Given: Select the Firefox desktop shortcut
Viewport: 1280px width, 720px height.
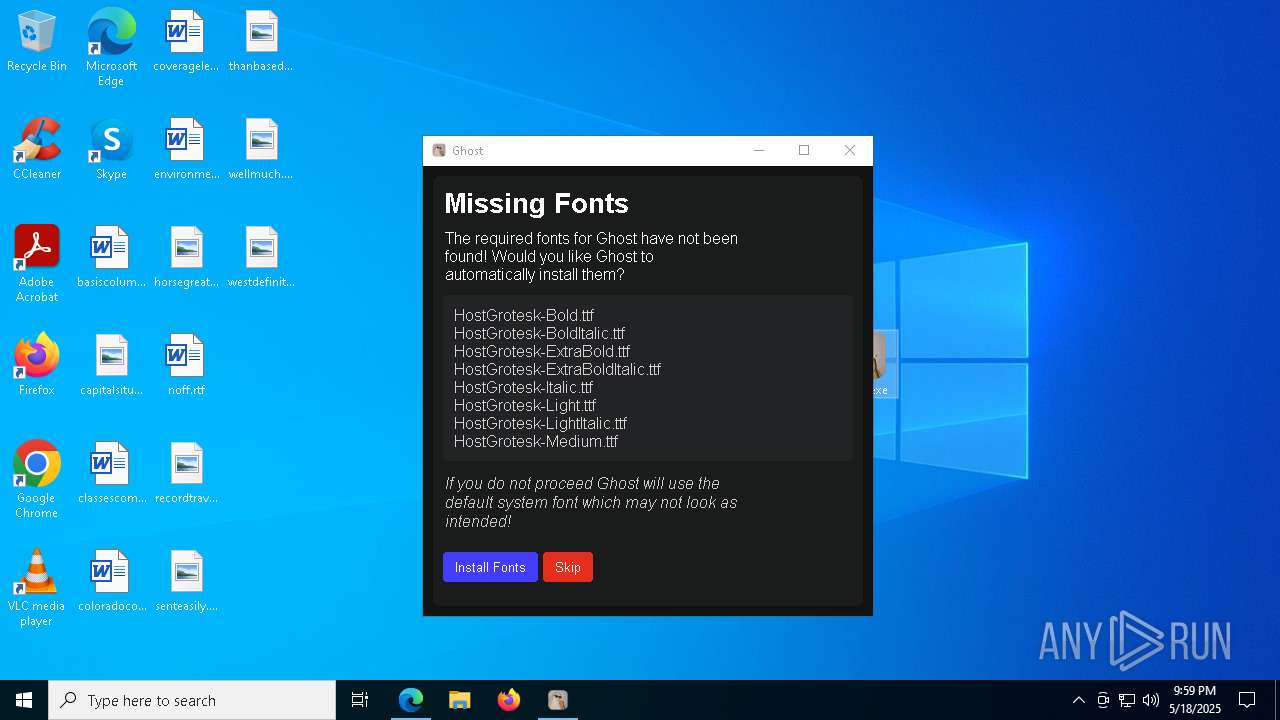Looking at the screenshot, I should 37,366.
